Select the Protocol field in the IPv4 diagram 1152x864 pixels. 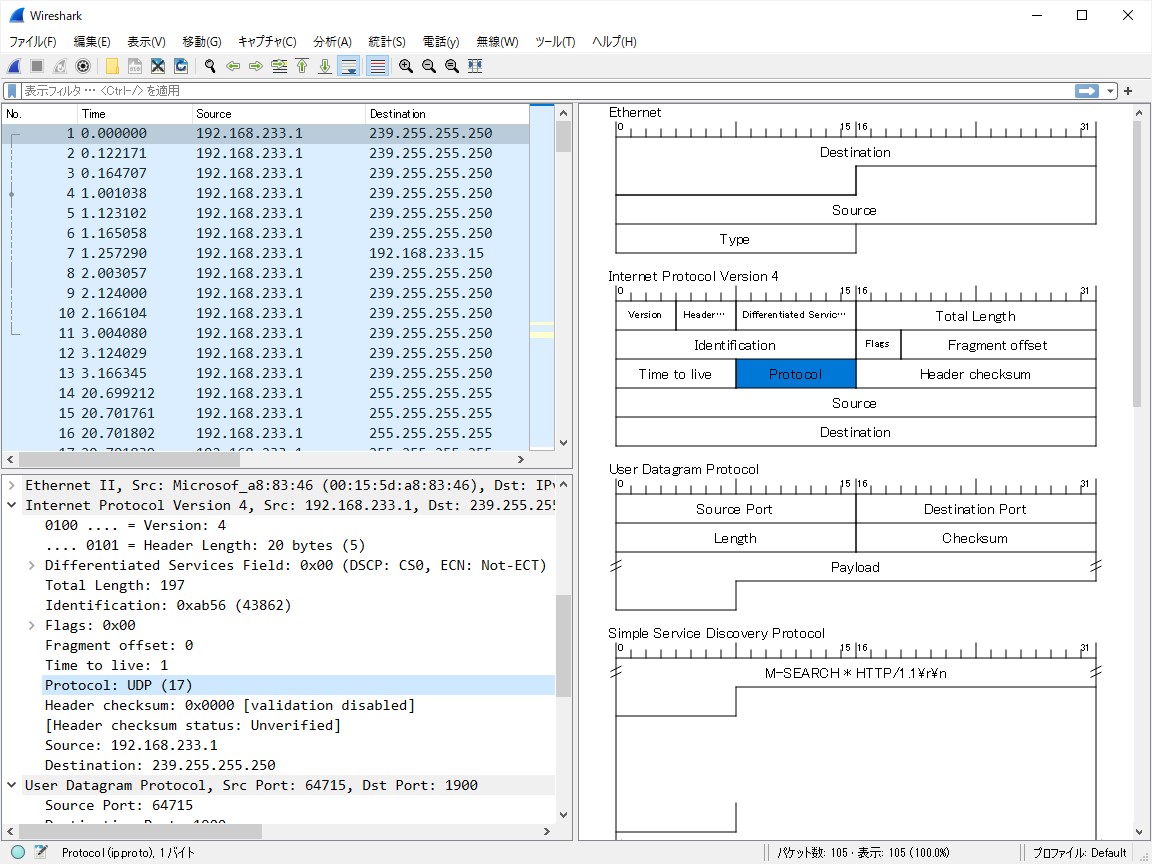pos(795,373)
